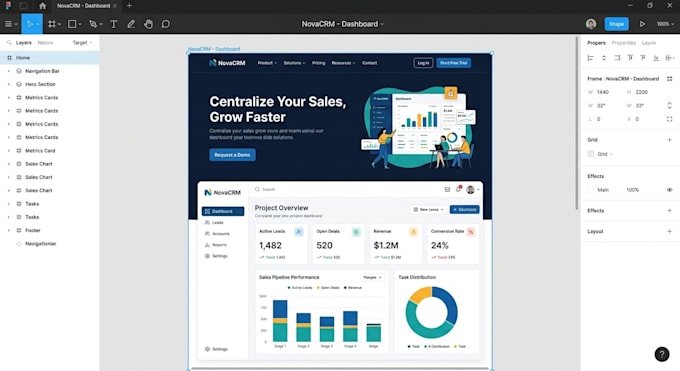Select the Frame tool
The height and width of the screenshot is (371, 680).
tap(52, 24)
